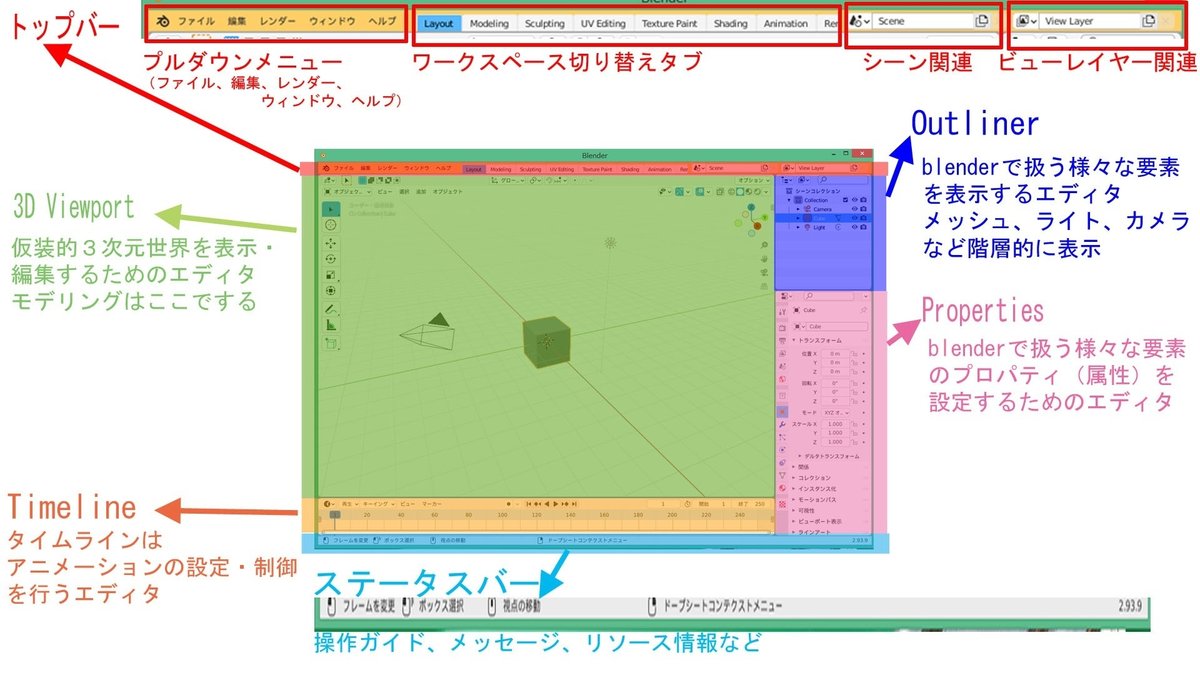This screenshot has height=675, width=1200.
Task: Open ファイル menu in the enlarged top bar
Action: point(196,21)
